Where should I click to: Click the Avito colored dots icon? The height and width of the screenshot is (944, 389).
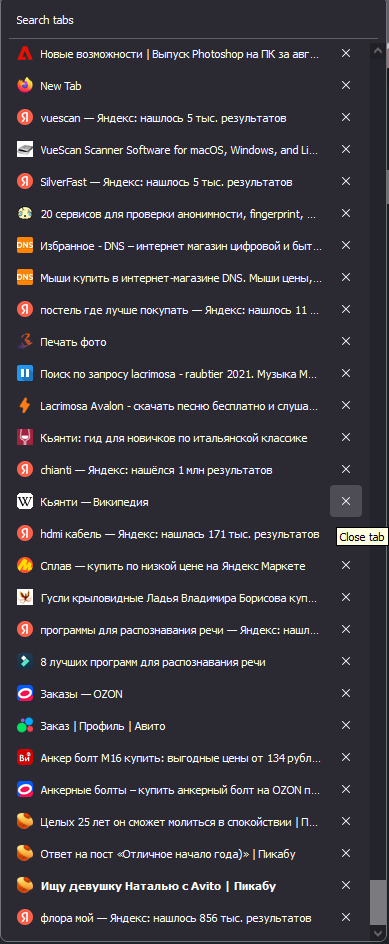pyautogui.click(x=25, y=725)
